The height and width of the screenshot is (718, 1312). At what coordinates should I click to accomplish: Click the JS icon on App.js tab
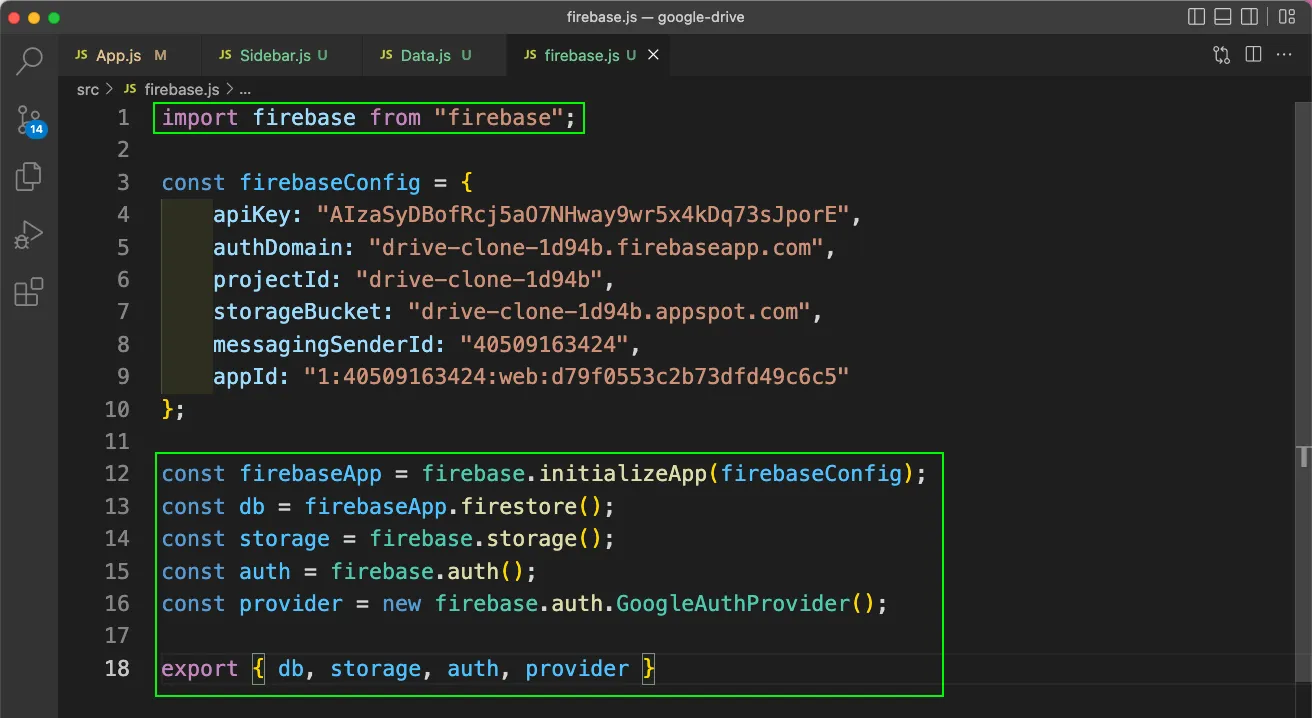[x=82, y=55]
